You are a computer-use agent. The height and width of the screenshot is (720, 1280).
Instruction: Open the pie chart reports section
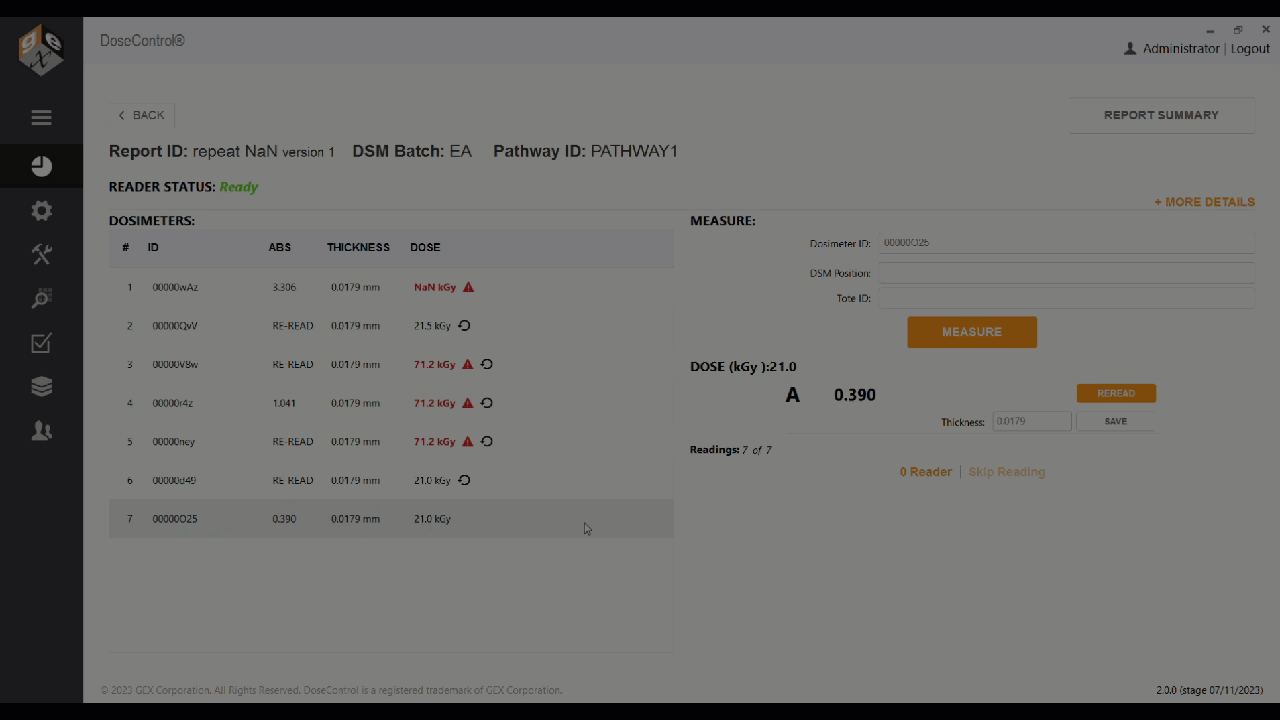pos(41,166)
